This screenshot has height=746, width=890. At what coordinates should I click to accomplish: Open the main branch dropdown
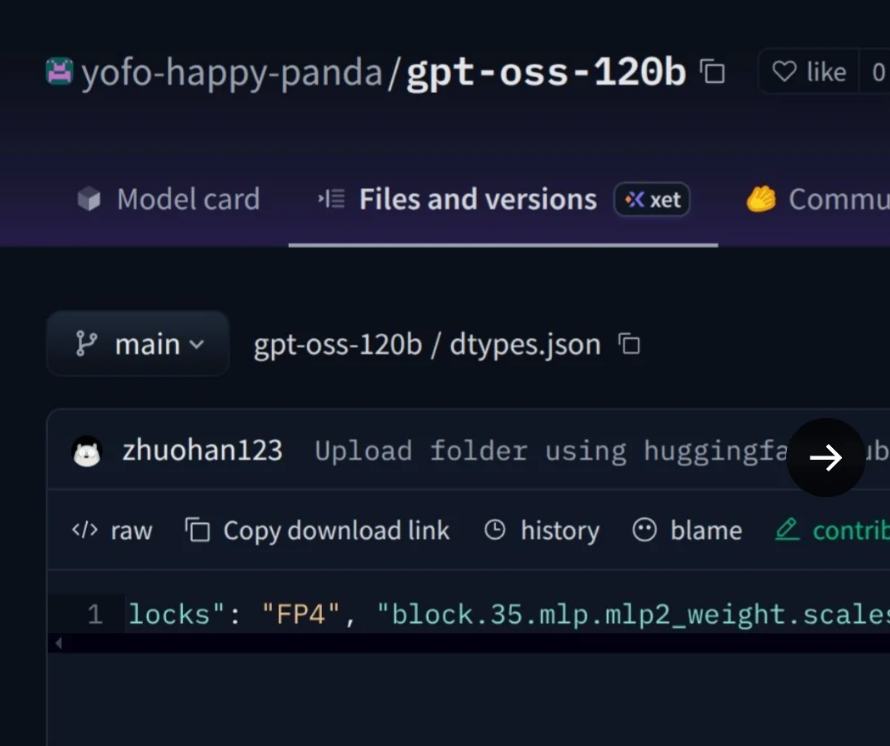(138, 344)
